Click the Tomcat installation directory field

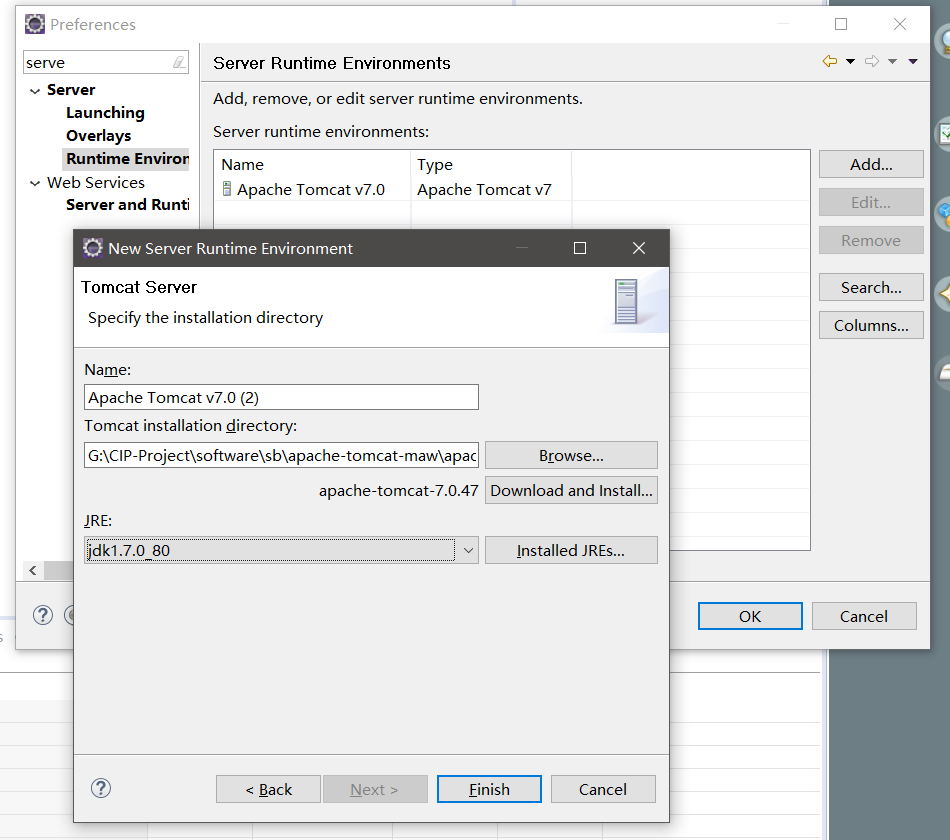[281, 455]
